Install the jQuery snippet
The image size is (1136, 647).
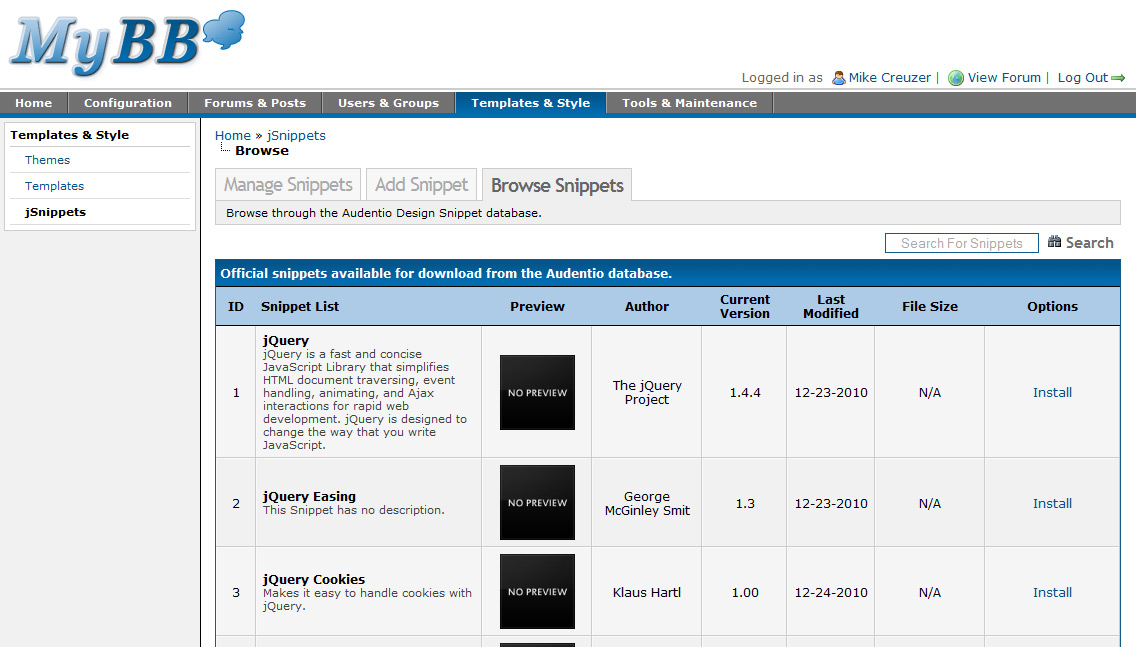point(1052,393)
